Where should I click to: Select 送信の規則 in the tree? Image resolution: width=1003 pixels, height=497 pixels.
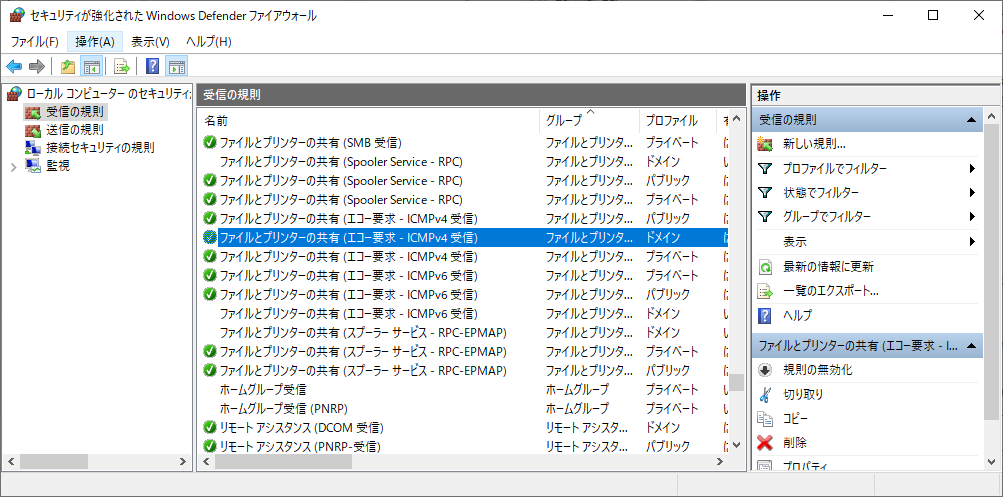pyautogui.click(x=74, y=130)
